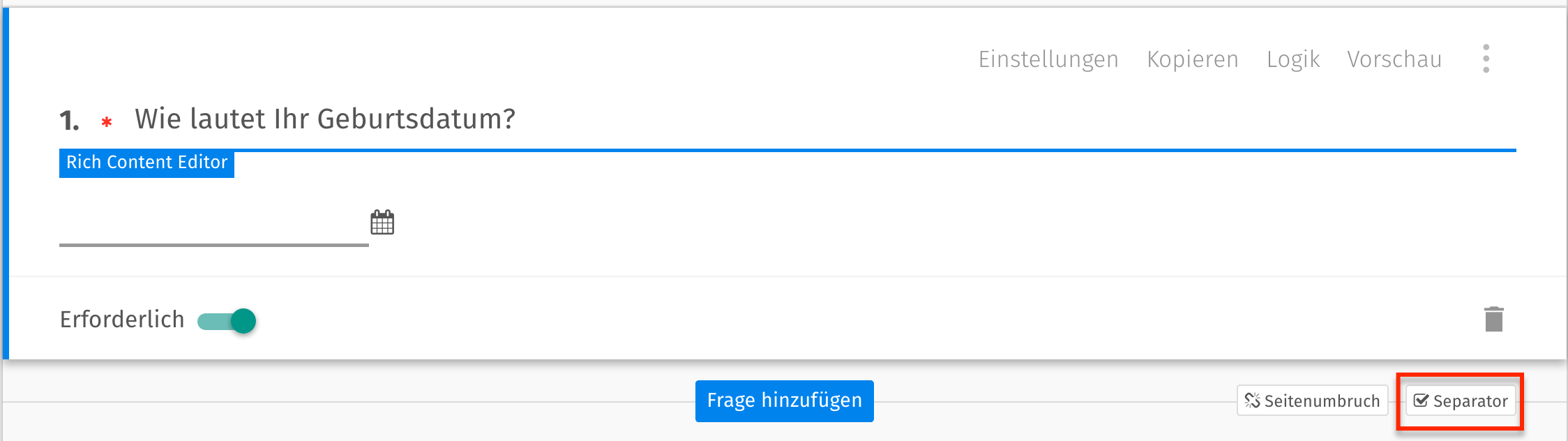Open Einstellungen for this question

coord(1048,59)
